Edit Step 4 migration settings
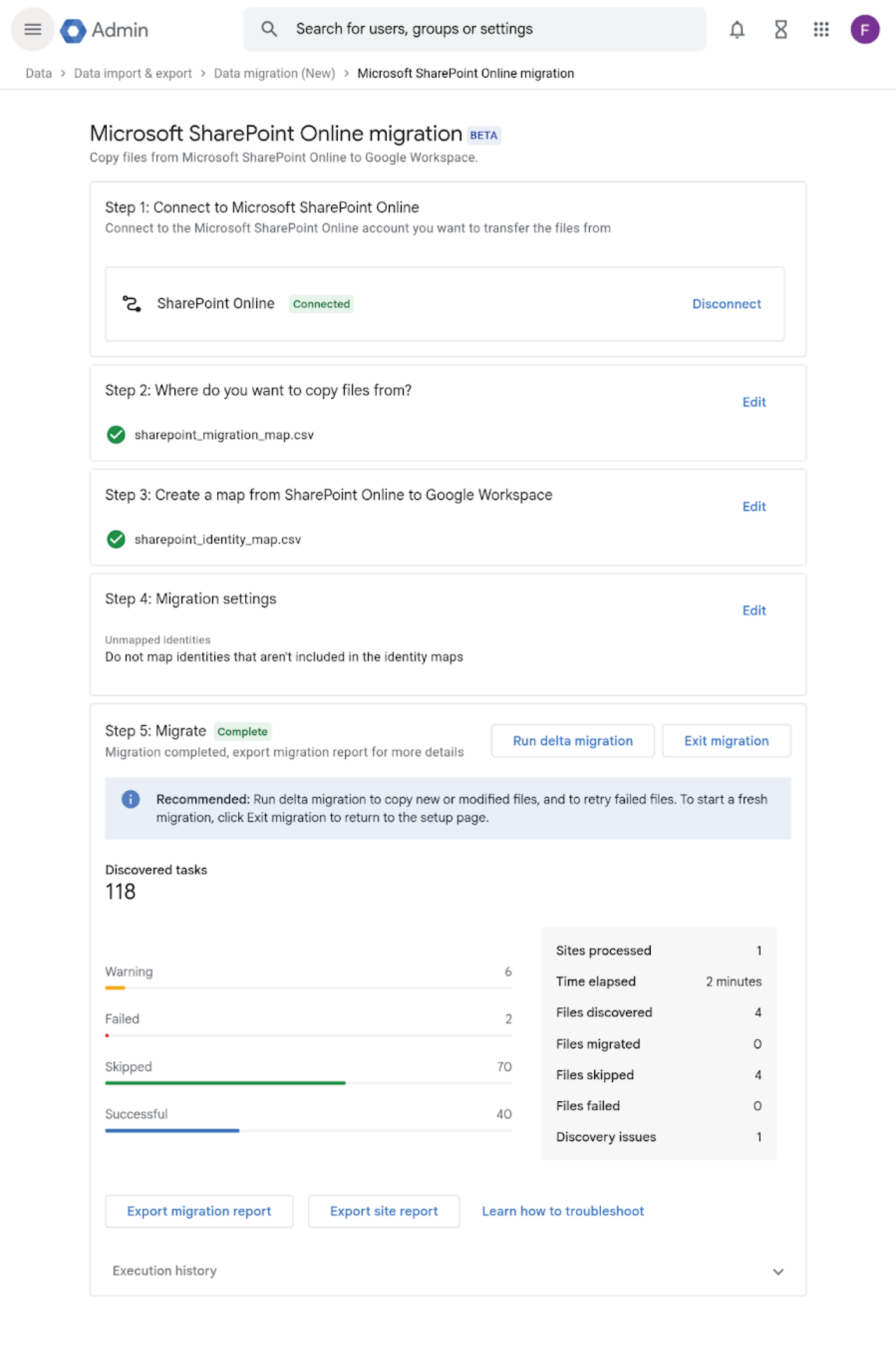Image resolution: width=896 pixels, height=1358 pixels. point(754,611)
